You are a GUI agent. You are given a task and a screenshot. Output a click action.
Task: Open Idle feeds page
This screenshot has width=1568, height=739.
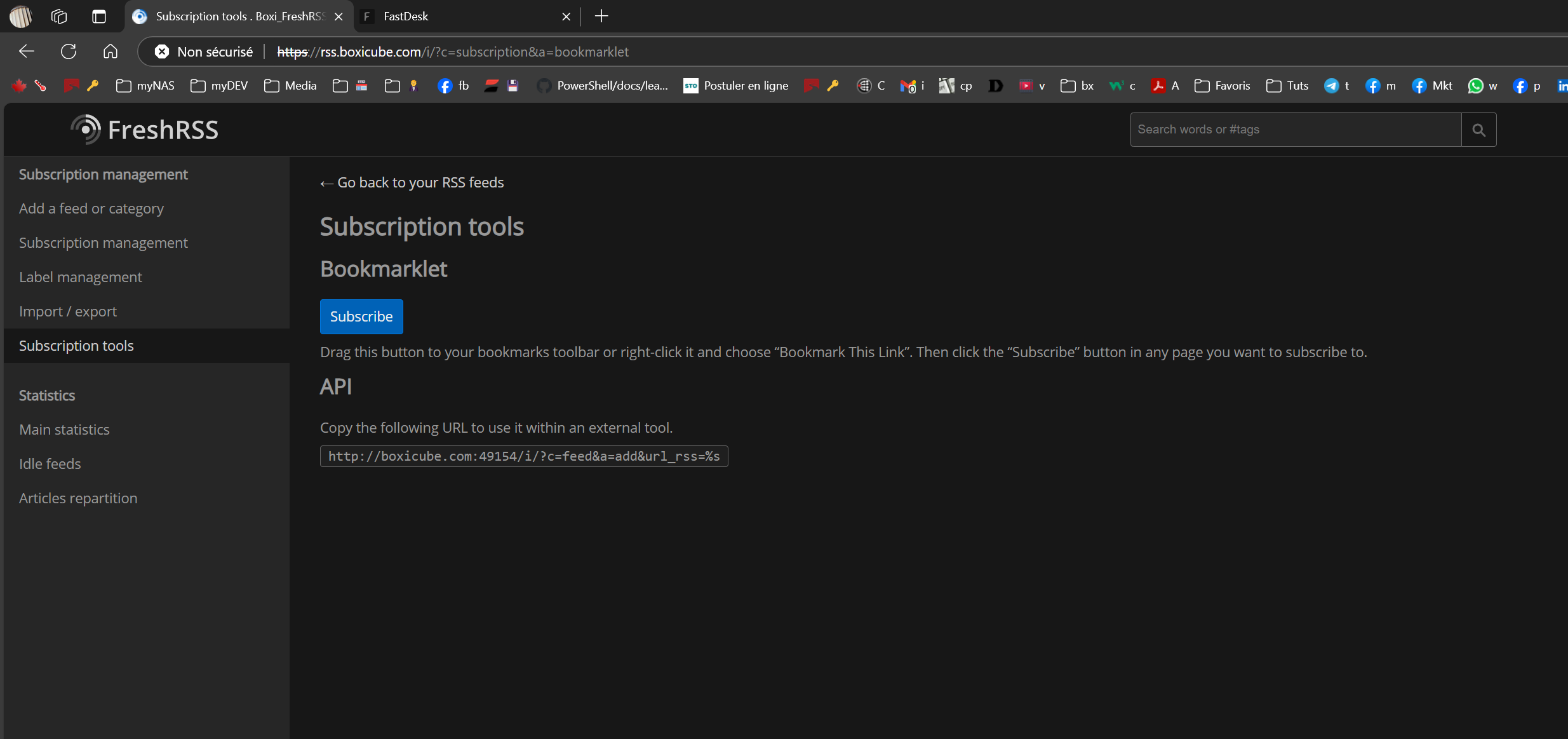pos(147,464)
